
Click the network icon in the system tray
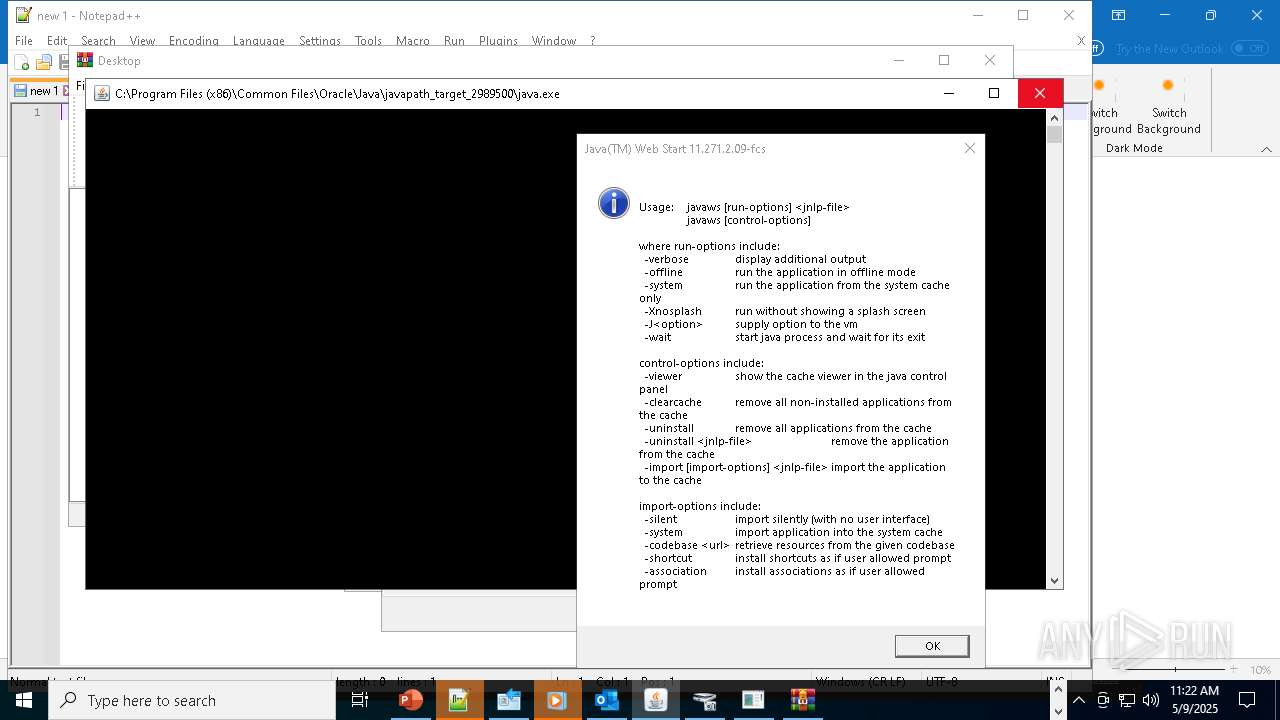1127,700
